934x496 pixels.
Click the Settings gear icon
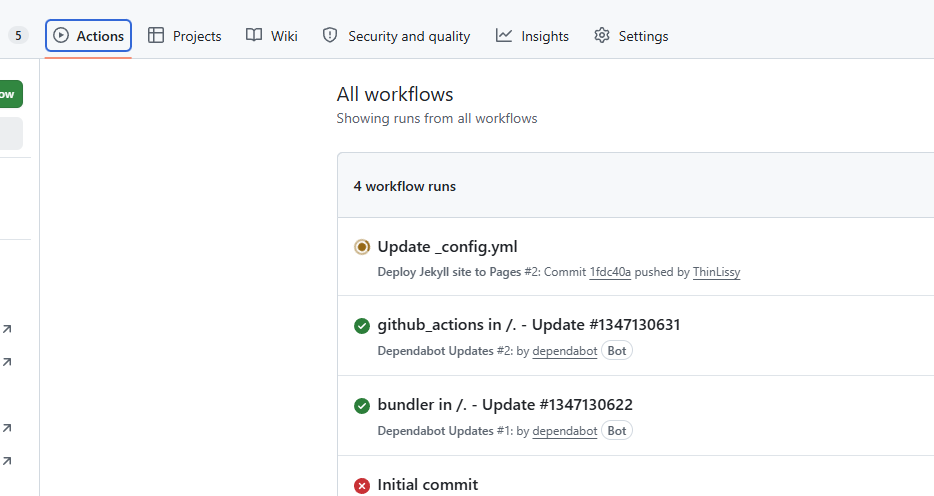click(x=602, y=36)
